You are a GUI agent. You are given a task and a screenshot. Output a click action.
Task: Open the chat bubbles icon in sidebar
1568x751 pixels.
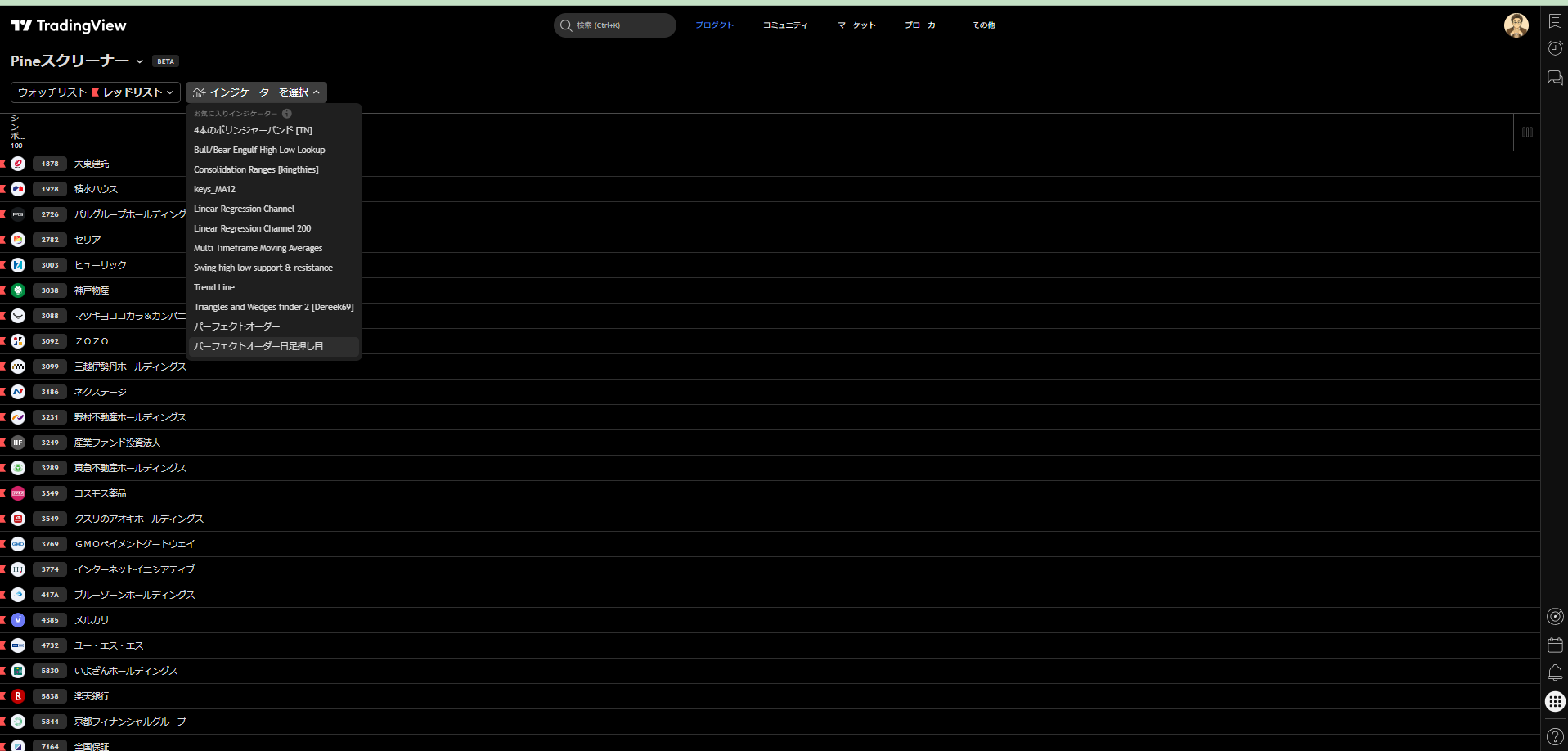point(1555,78)
